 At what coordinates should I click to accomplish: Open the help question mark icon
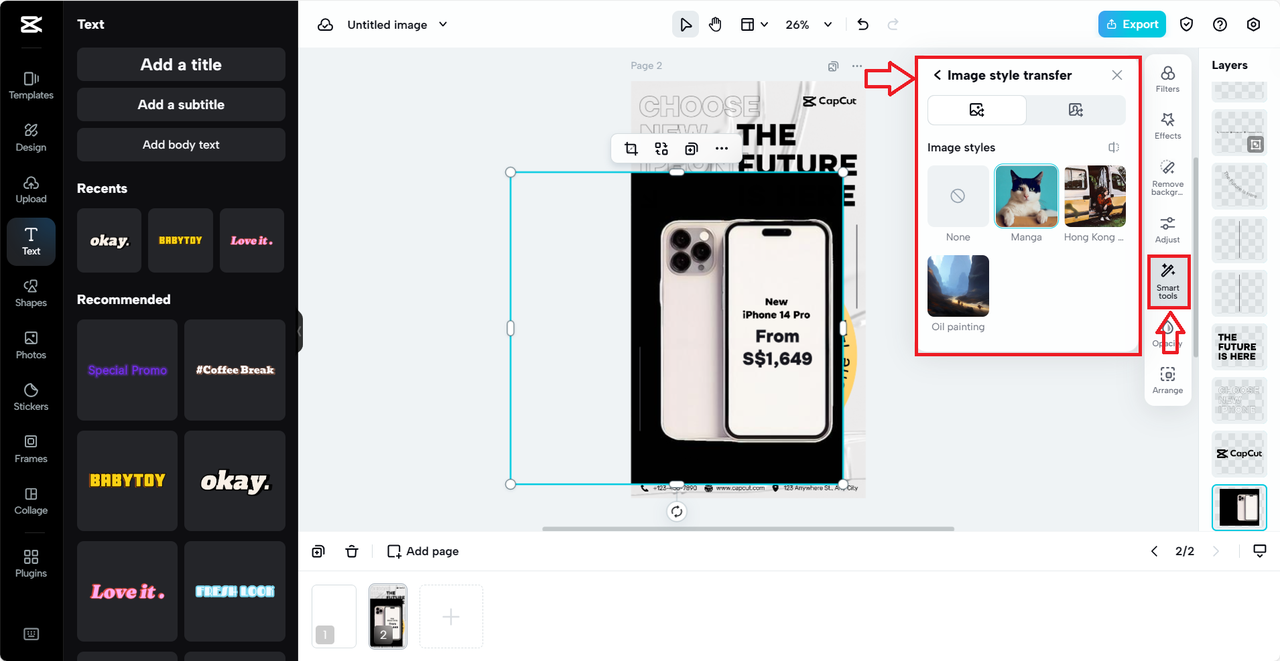(x=1220, y=25)
